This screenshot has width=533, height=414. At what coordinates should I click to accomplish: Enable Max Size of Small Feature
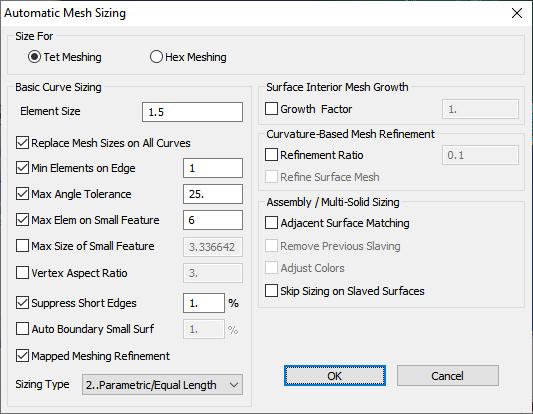pos(22,246)
